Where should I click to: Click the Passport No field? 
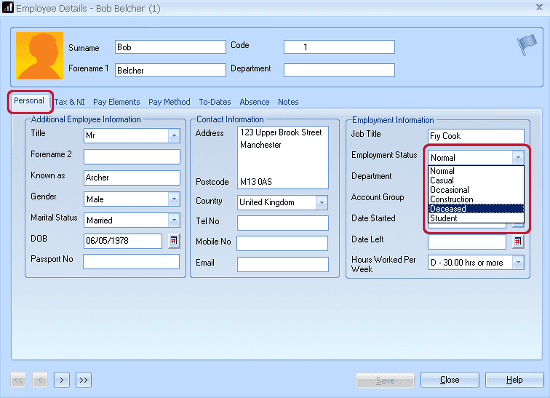pyautogui.click(x=132, y=262)
